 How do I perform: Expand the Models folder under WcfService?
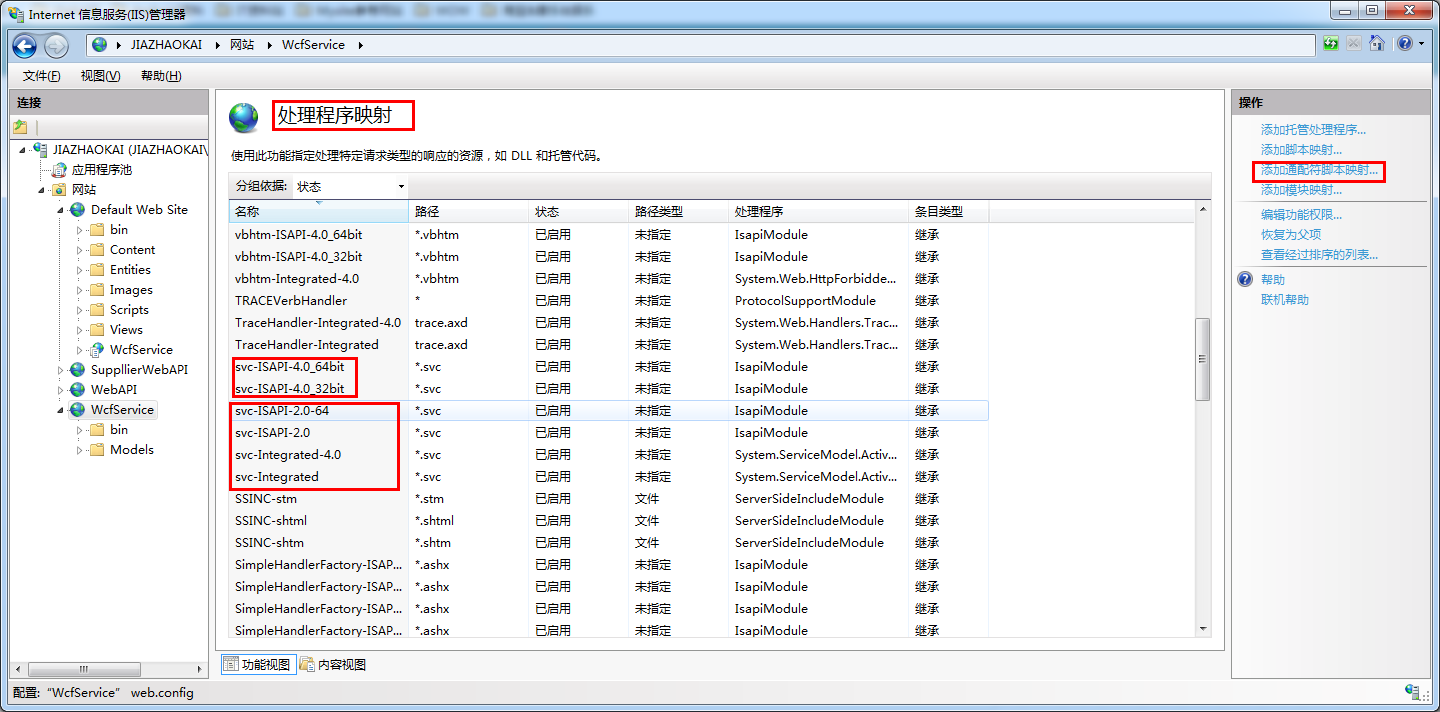80,450
